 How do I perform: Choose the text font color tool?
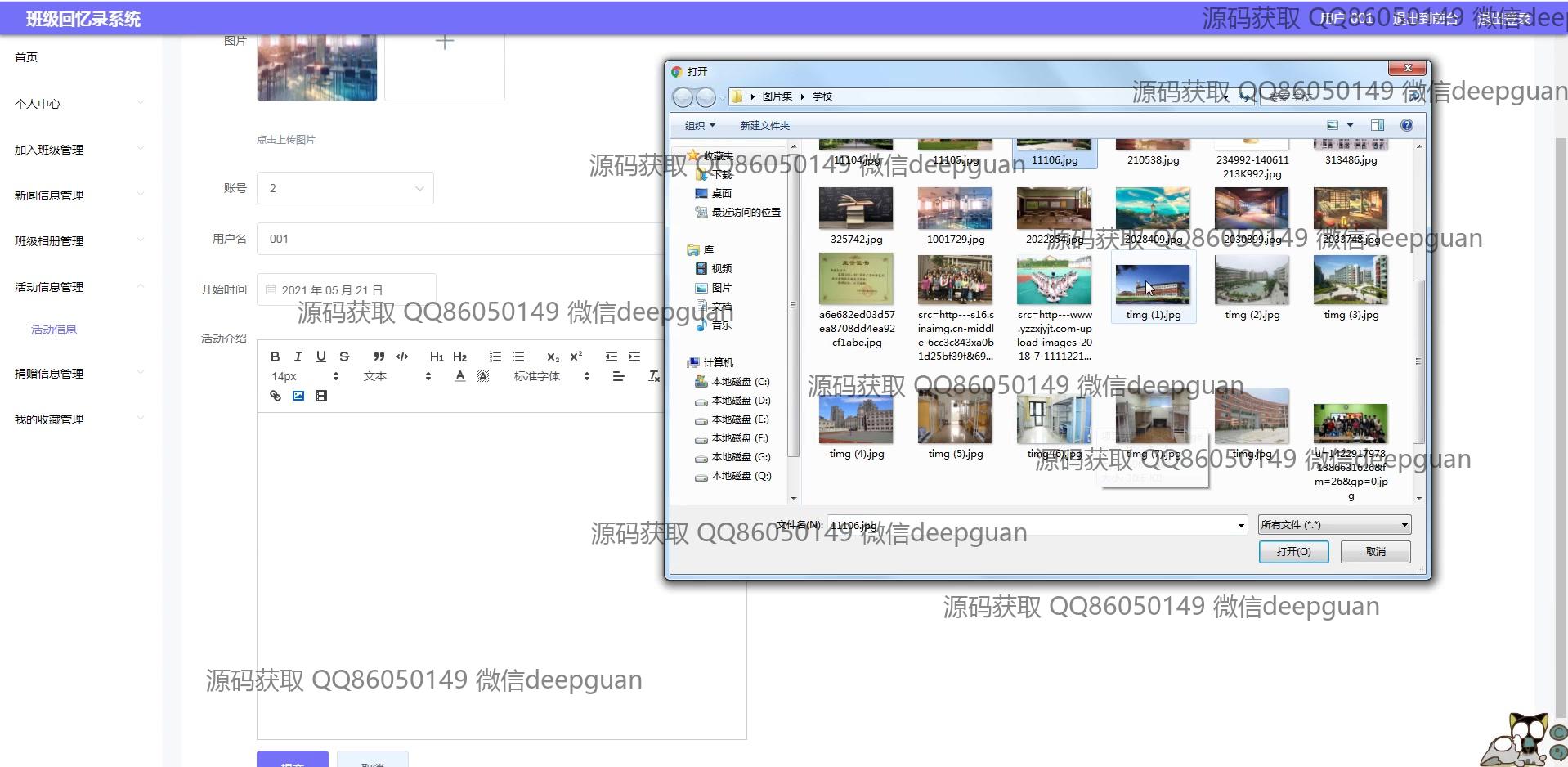[x=460, y=376]
